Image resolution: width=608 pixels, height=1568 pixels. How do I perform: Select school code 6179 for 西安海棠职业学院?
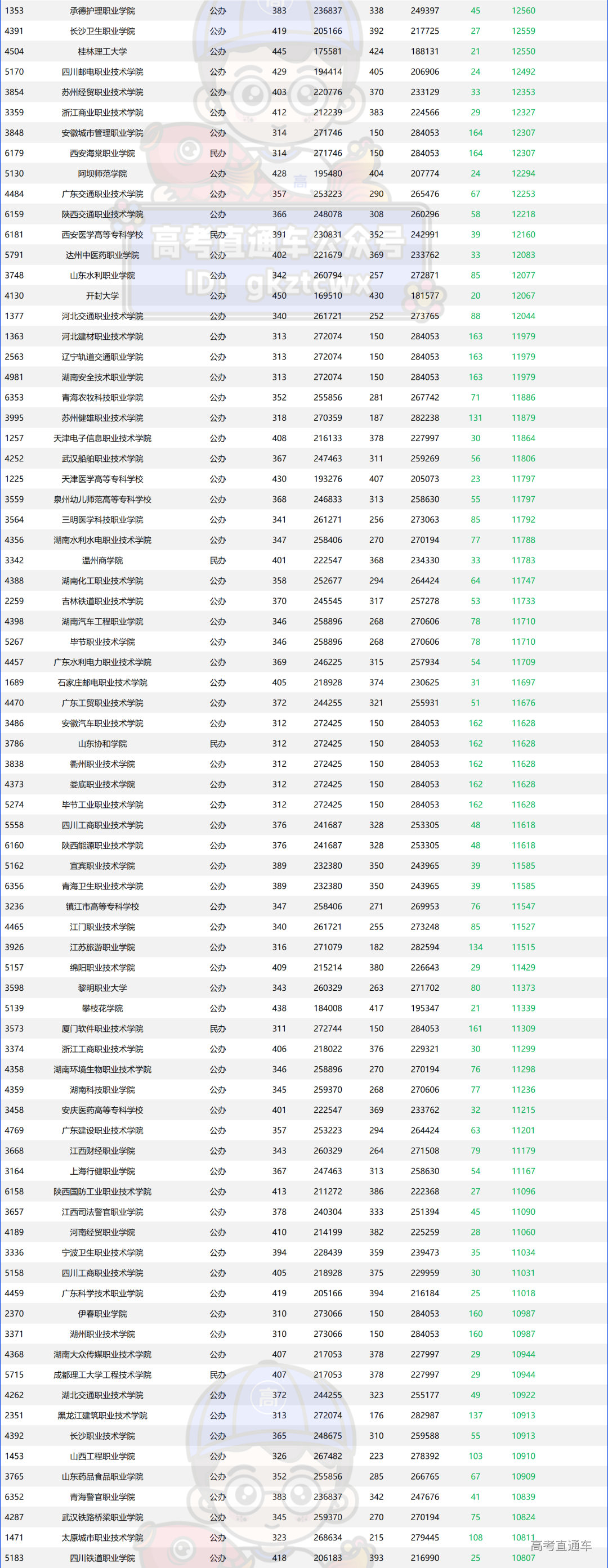15,154
